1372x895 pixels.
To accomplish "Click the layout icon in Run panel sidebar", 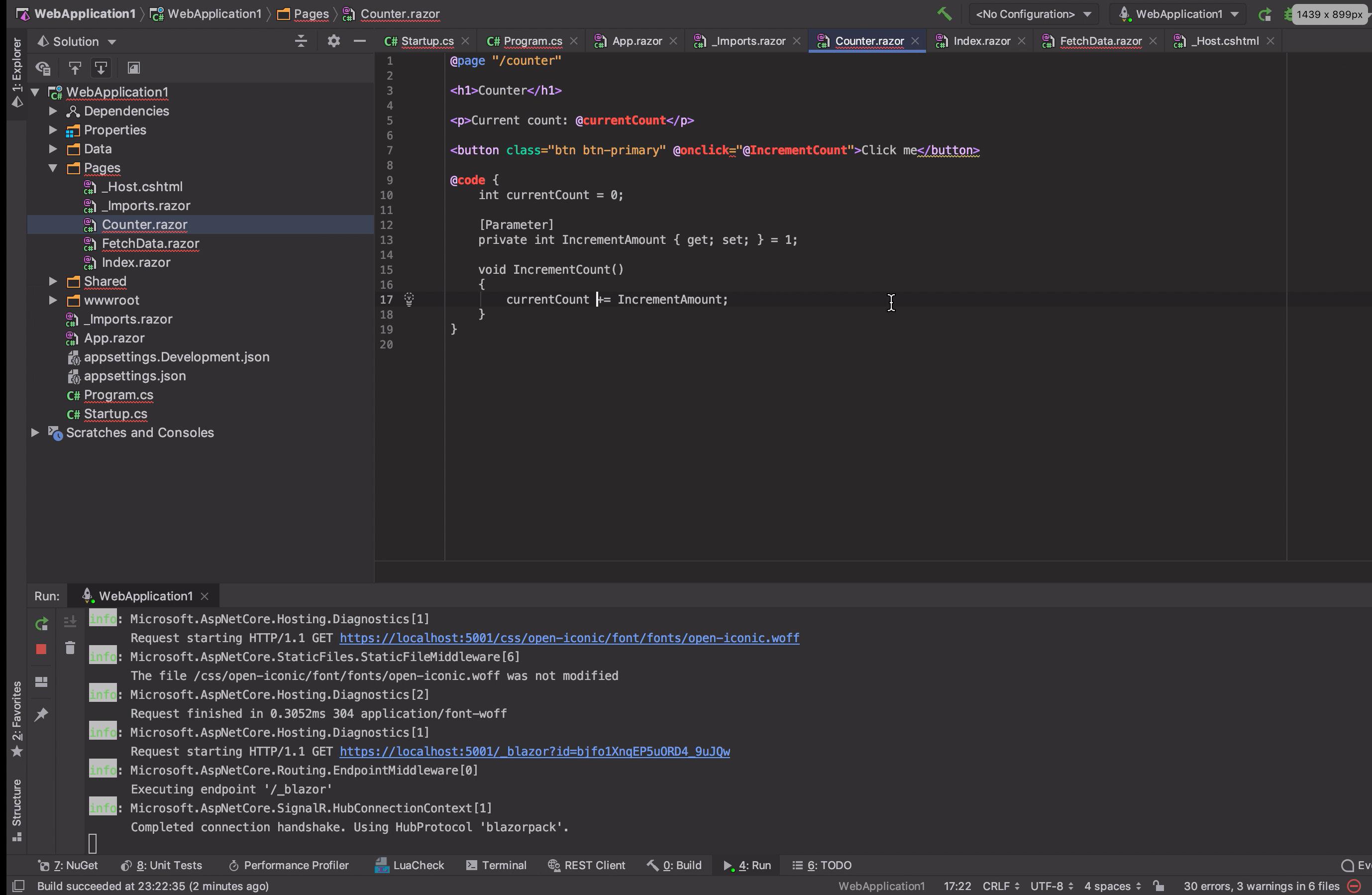I will coord(41,682).
